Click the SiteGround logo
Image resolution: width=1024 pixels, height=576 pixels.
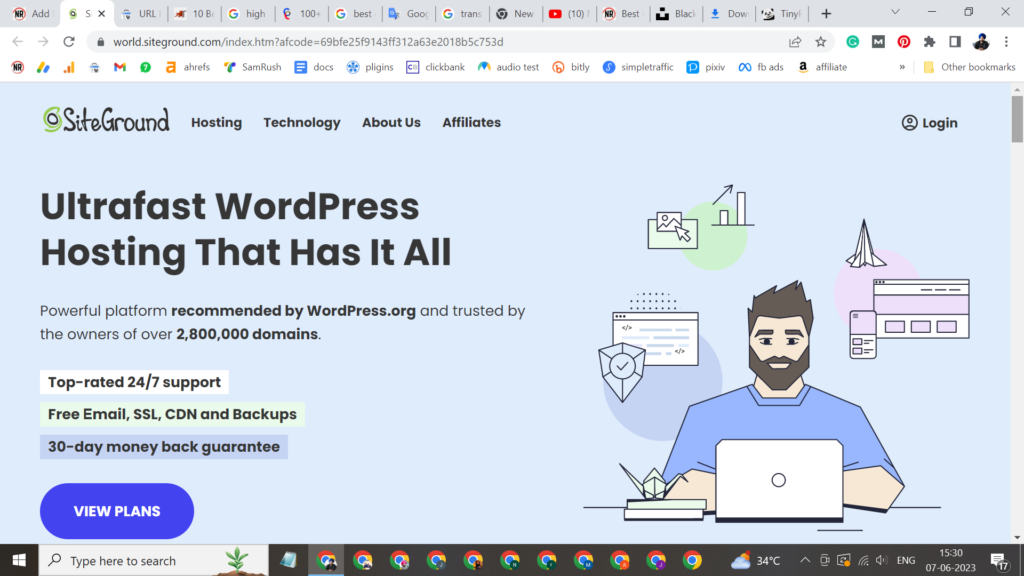(106, 121)
